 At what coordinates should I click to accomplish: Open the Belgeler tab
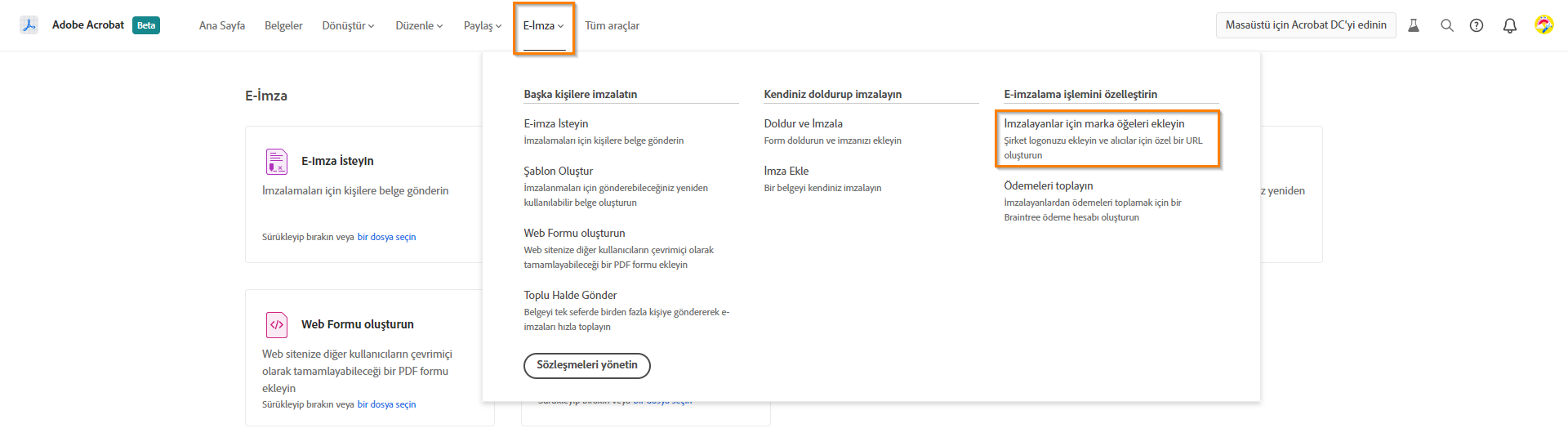(283, 26)
